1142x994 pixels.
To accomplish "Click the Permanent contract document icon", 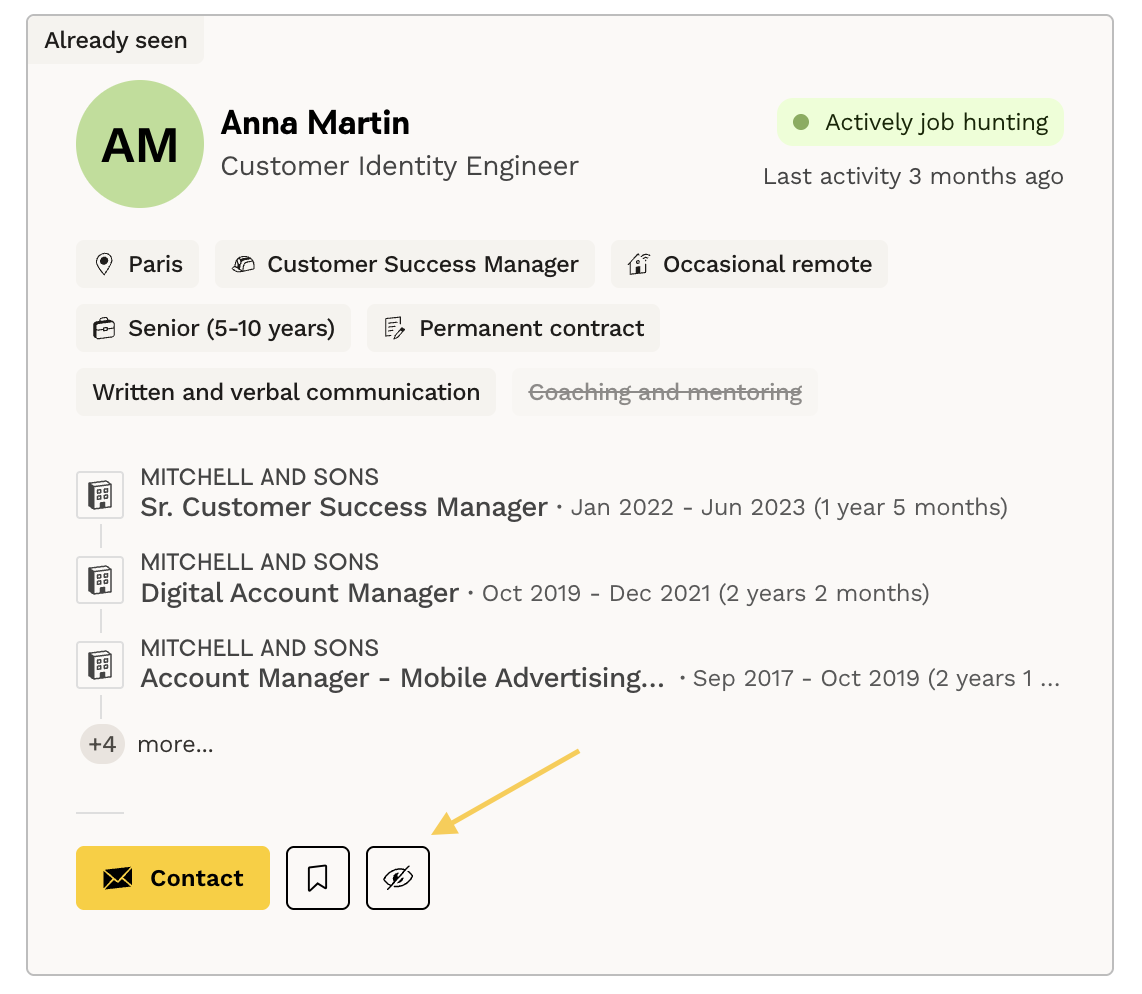I will click(395, 328).
